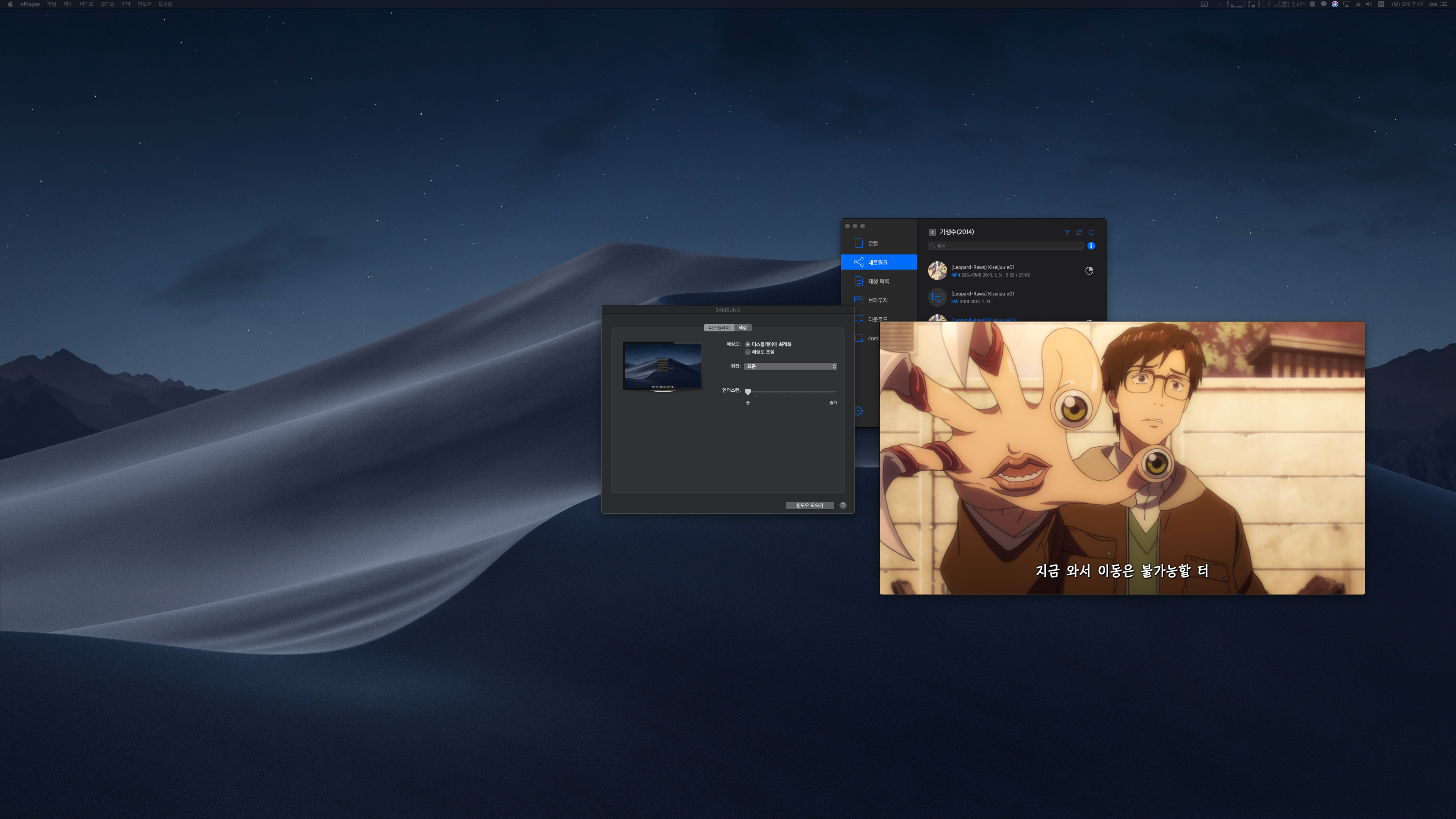The width and height of the screenshot is (1456, 819).
Task: Click the 필터 search input field
Action: [1006, 246]
